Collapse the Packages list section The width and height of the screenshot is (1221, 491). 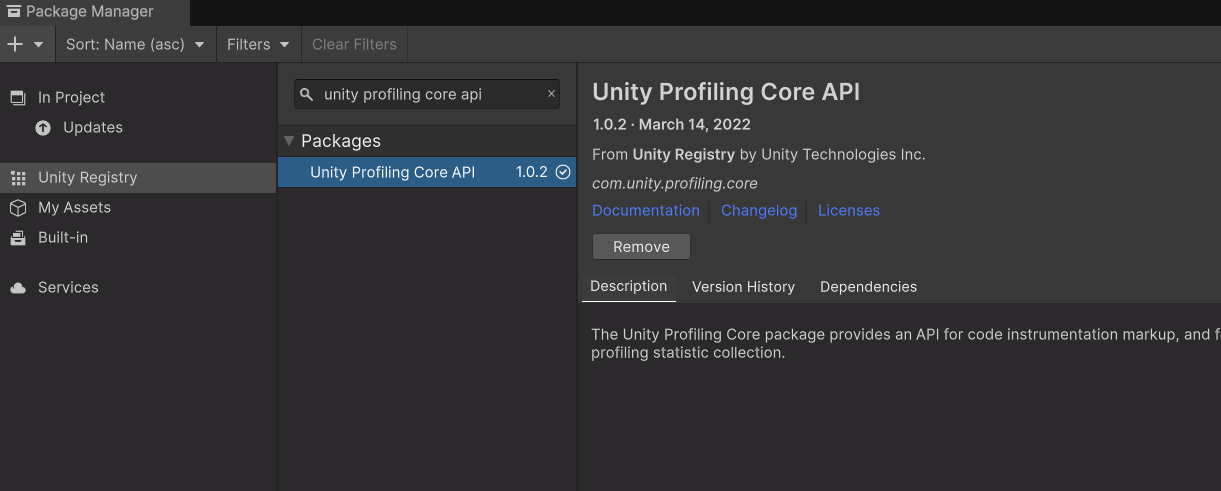[289, 141]
